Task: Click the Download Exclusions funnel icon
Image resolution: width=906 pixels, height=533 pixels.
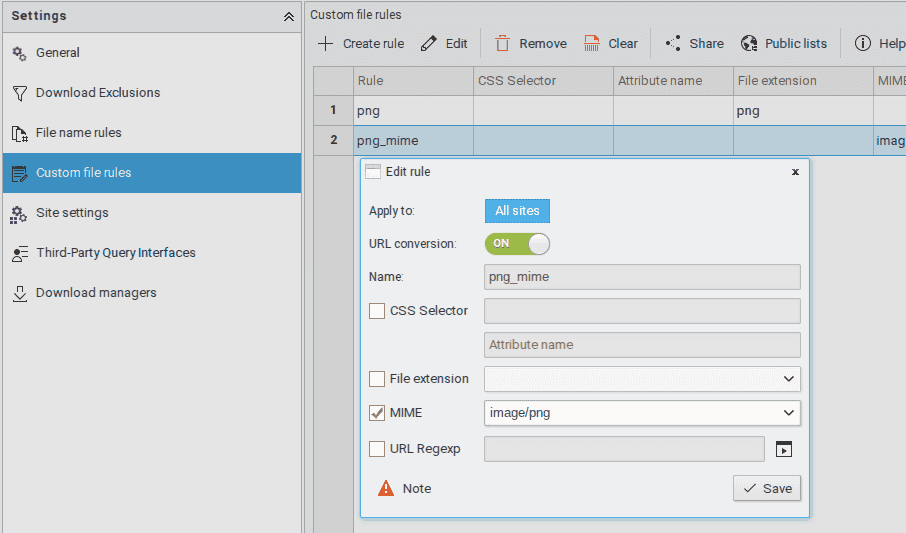Action: 20,93
